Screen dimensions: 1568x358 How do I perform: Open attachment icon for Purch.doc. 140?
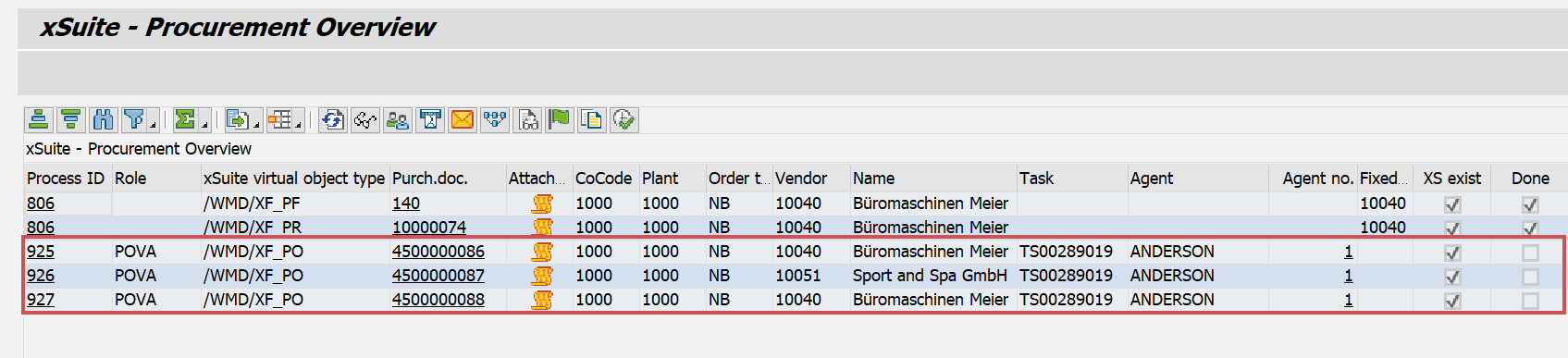click(542, 204)
